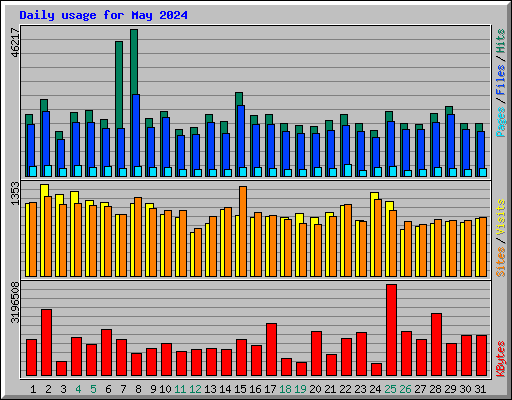Viewport: 512px width, 400px height.
Task: Click the Hits legend label
Action: pyautogui.click(x=500, y=41)
